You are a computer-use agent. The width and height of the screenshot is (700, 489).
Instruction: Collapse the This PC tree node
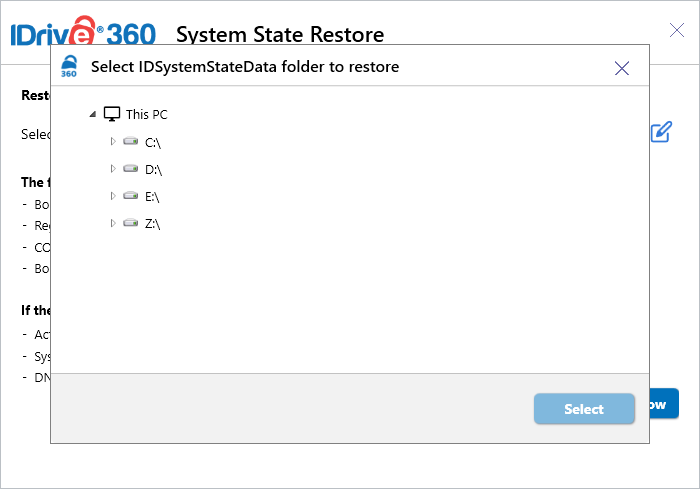pyautogui.click(x=93, y=114)
